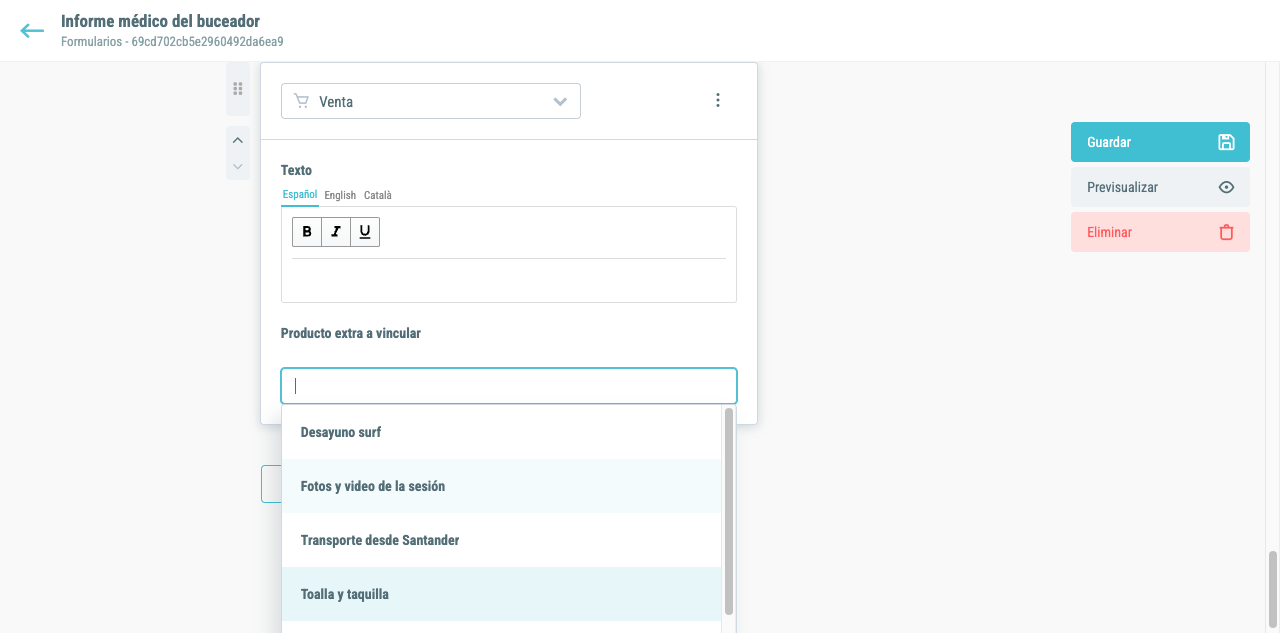Click the shopping cart icon in Venta
This screenshot has height=633, width=1280.
tap(302, 101)
